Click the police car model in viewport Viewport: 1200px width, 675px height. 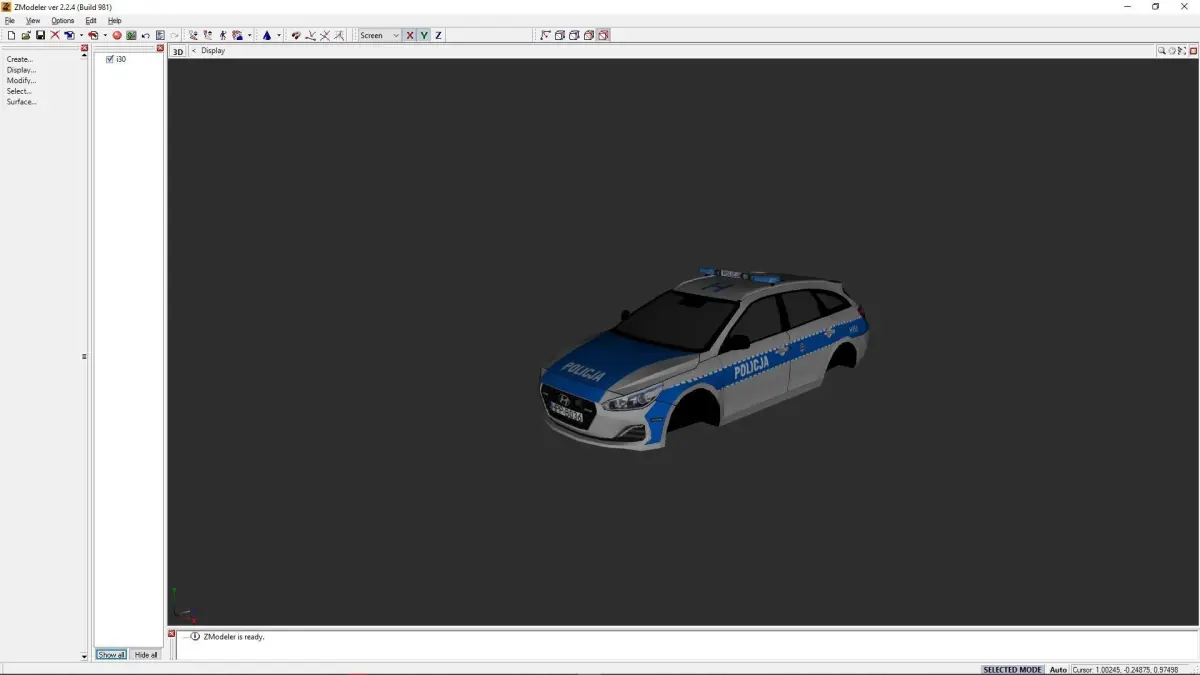click(x=703, y=358)
